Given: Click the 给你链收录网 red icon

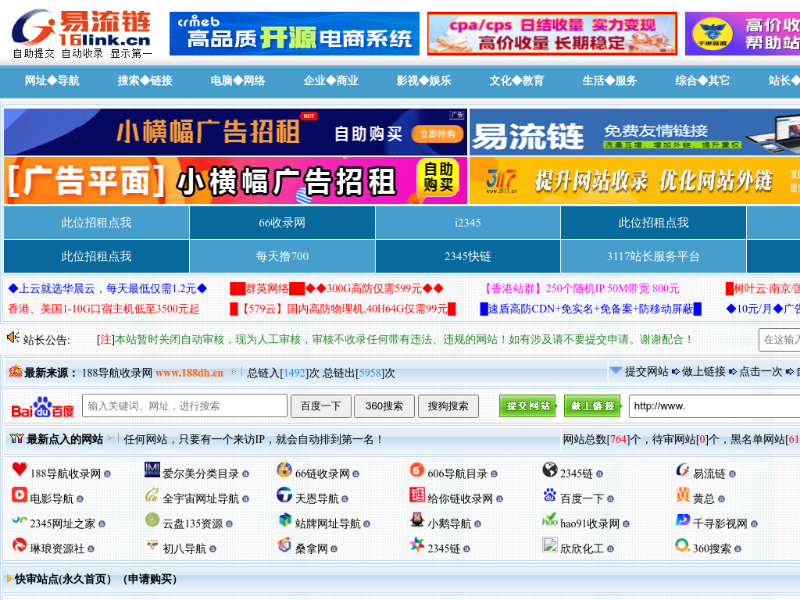Looking at the screenshot, I should (417, 494).
